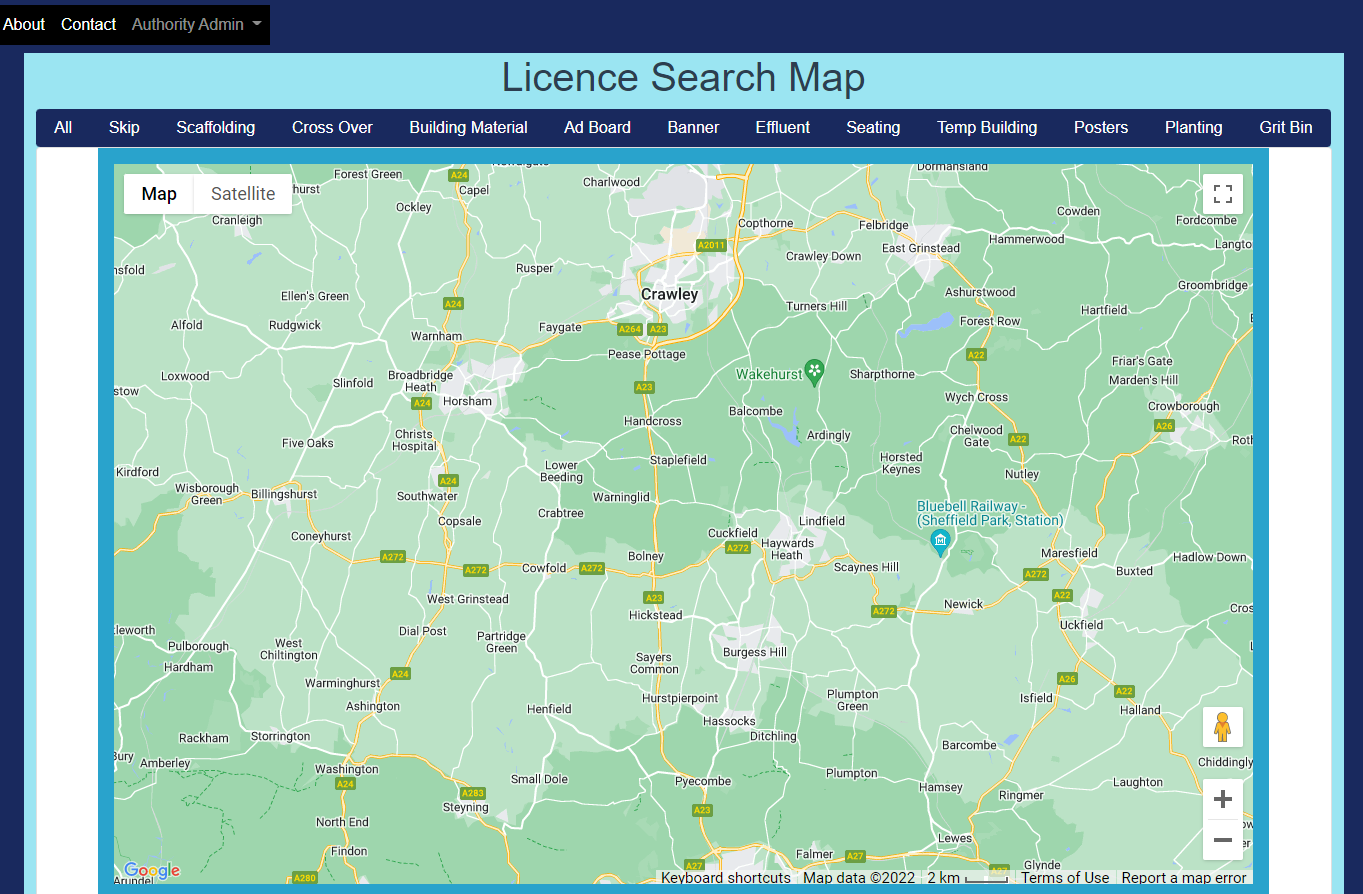Select the Grit Bin licence category

tap(1285, 127)
